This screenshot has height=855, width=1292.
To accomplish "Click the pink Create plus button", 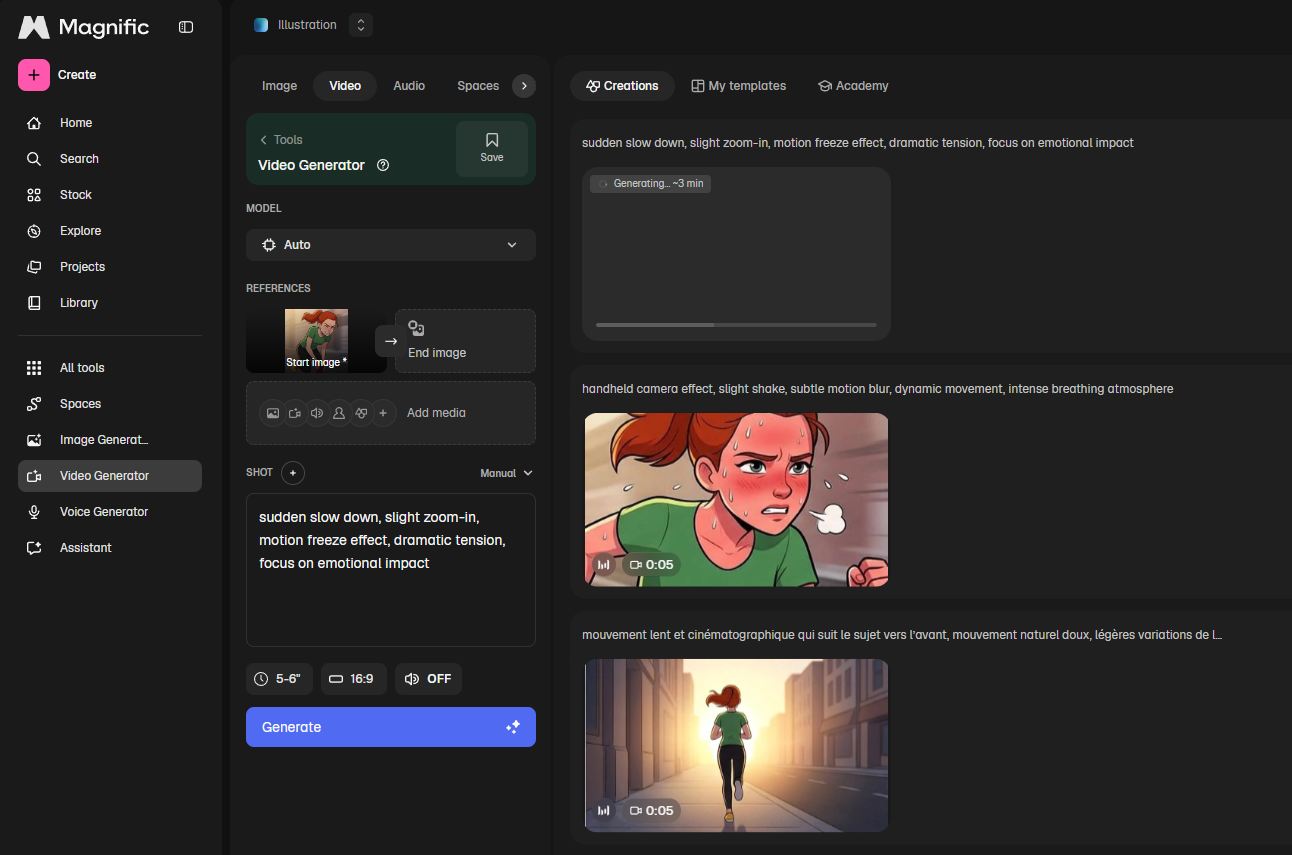I will [x=34, y=75].
